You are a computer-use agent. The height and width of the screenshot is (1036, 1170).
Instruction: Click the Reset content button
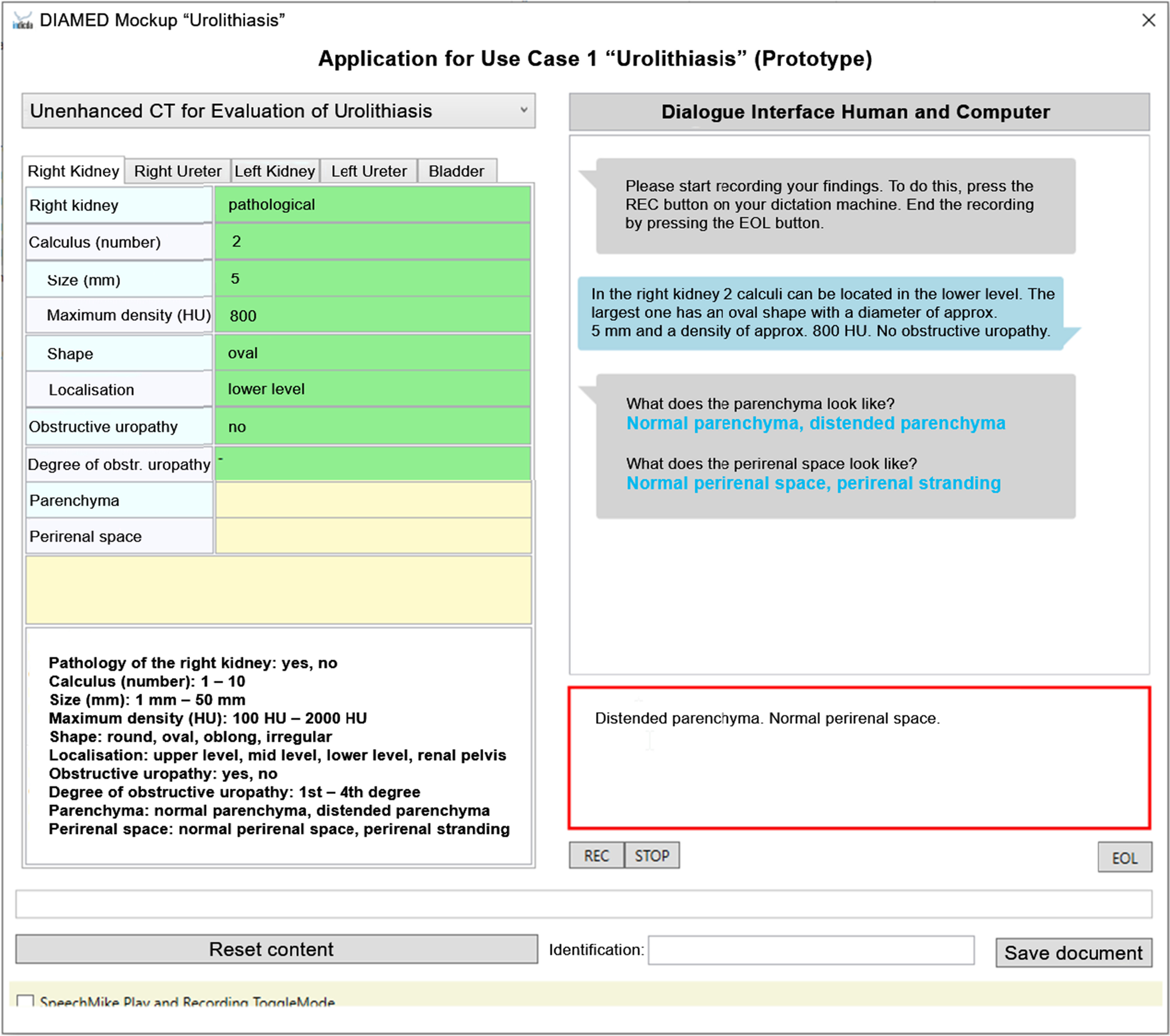click(277, 949)
